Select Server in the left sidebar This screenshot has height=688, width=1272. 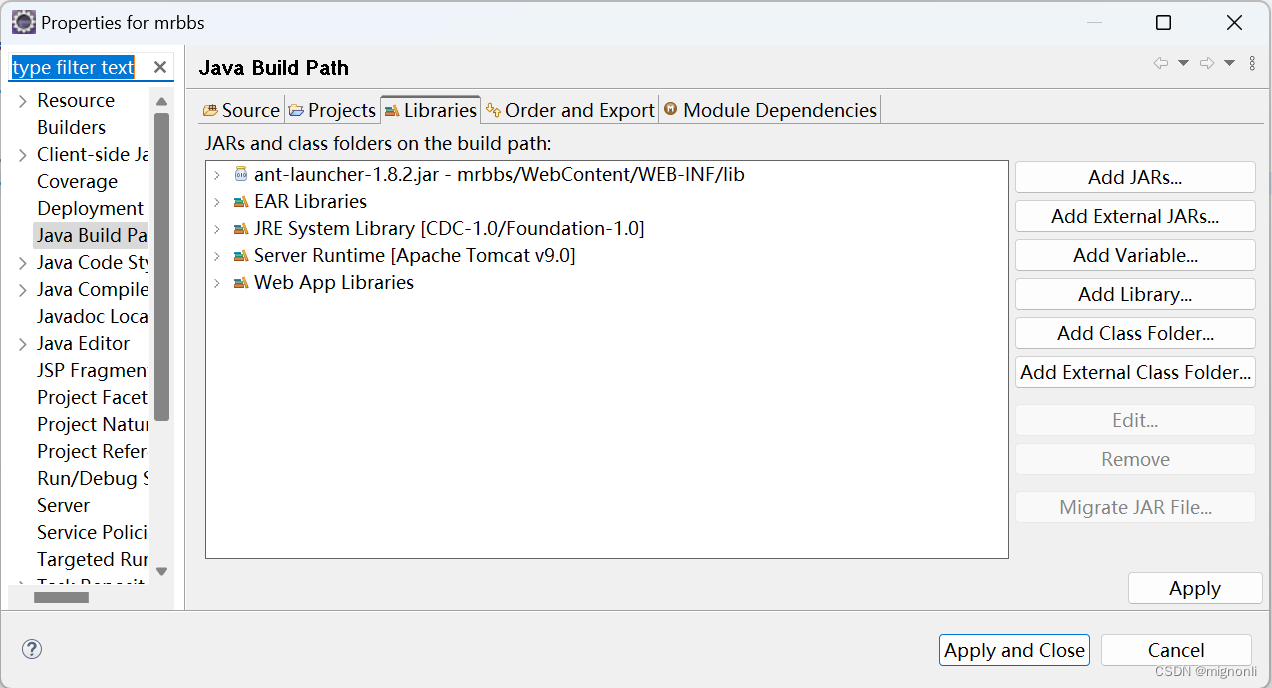62,505
